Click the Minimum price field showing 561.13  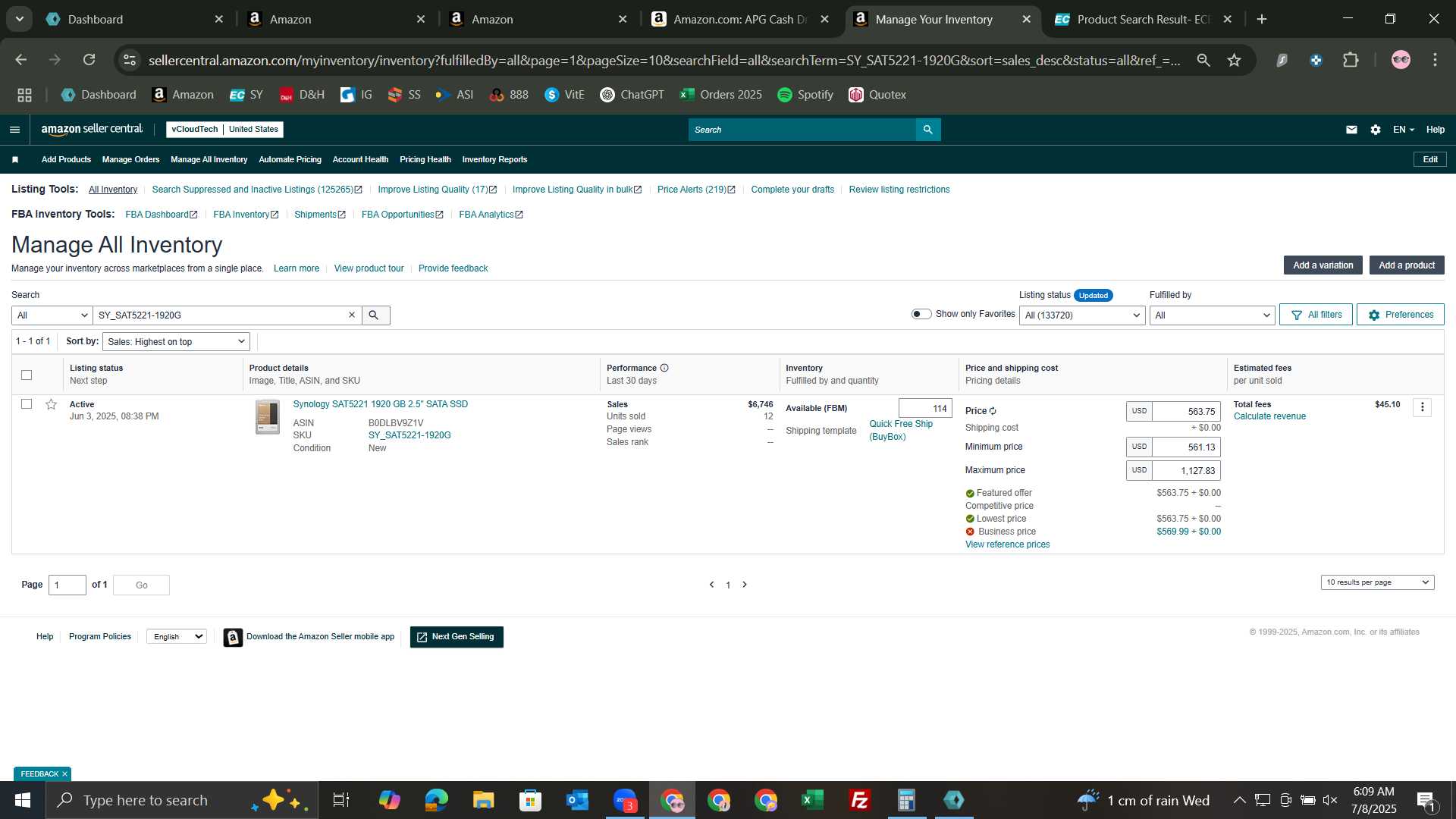pyautogui.click(x=1186, y=447)
